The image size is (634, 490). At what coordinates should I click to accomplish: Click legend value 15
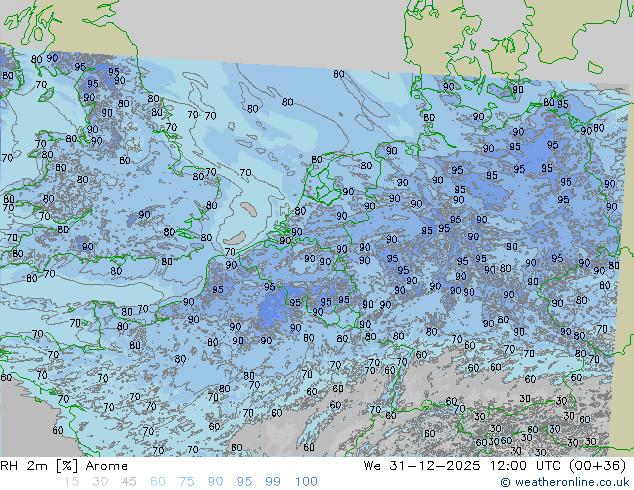pos(71,482)
